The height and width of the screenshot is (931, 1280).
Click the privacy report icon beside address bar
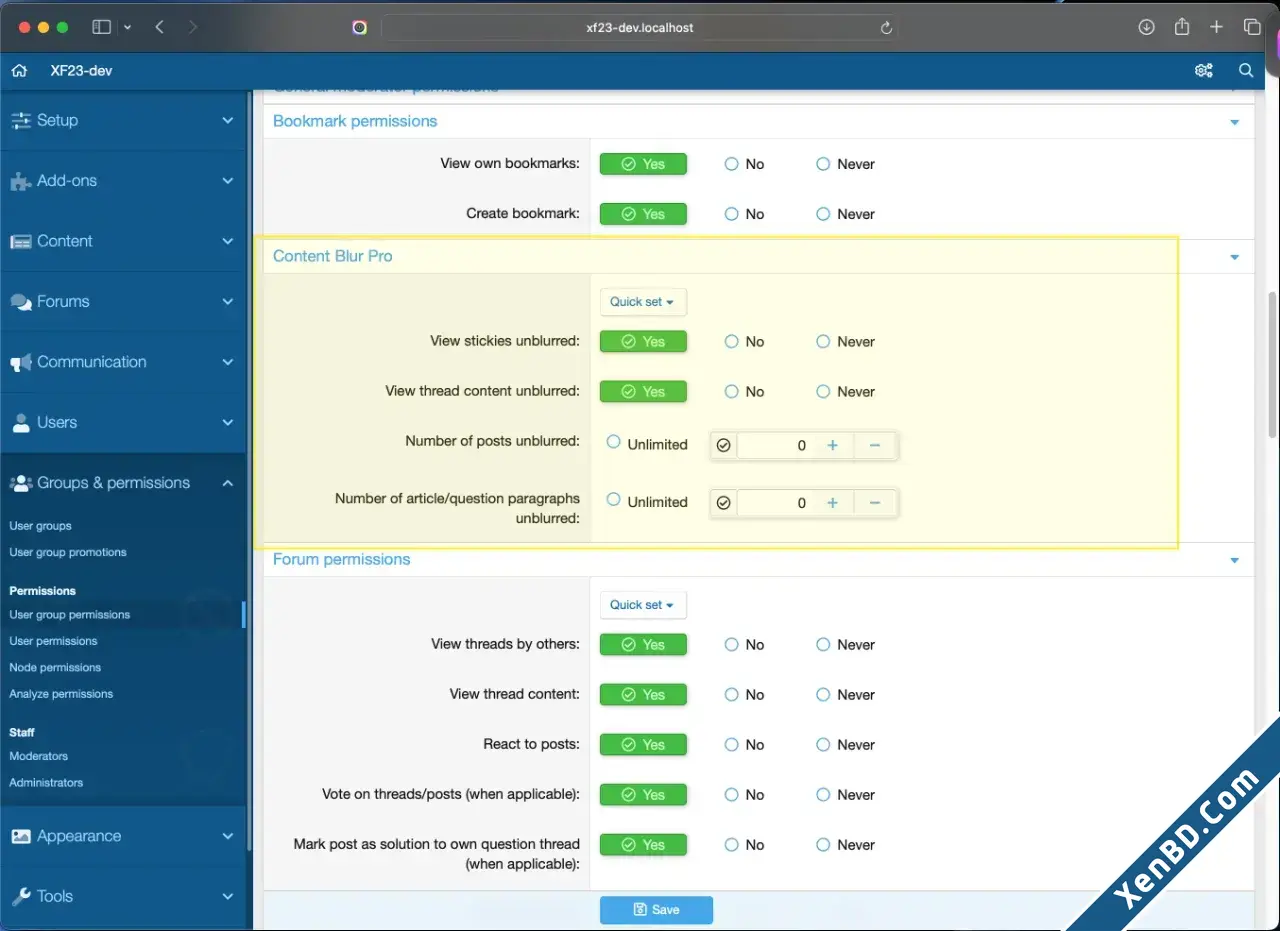pyautogui.click(x=360, y=28)
